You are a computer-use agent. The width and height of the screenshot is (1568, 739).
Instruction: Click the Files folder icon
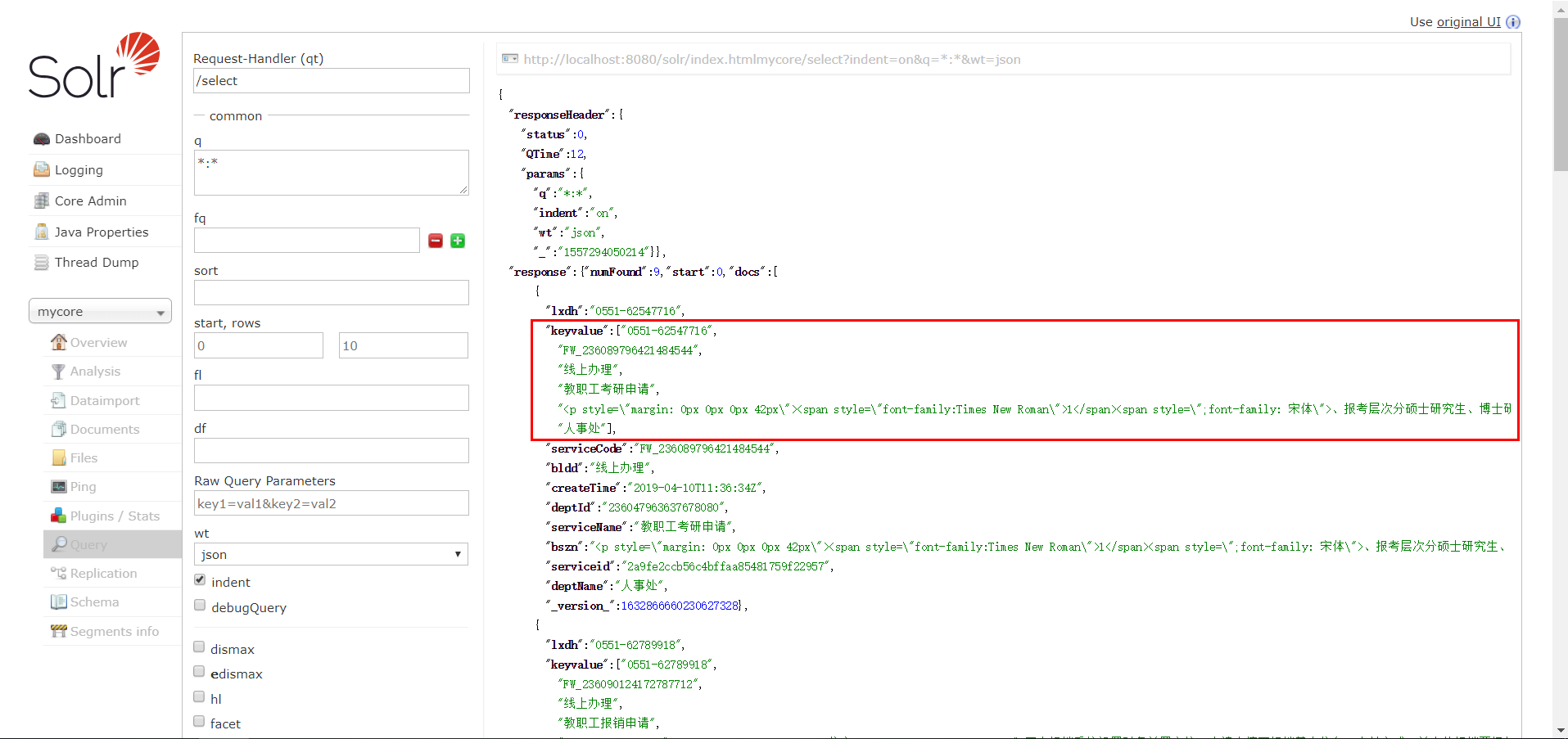coord(59,457)
